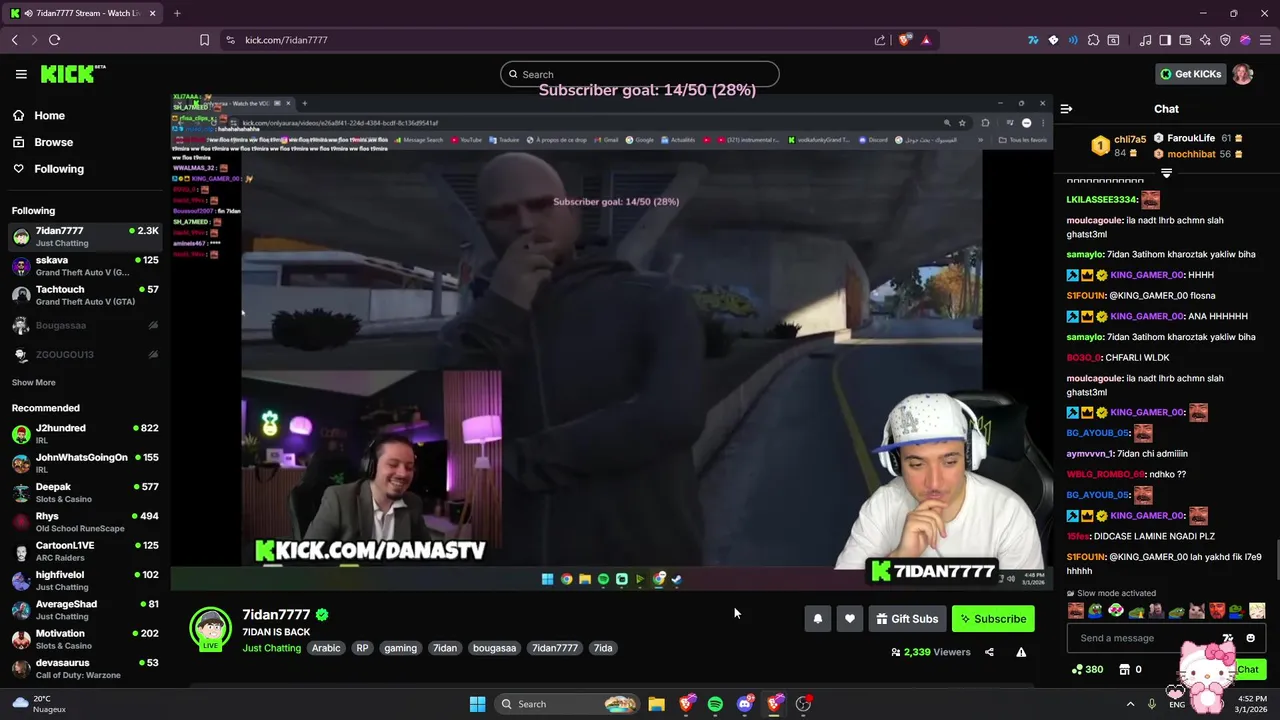Open offline Bougassaa channel
Screen dimensions: 1280x720
[85, 325]
